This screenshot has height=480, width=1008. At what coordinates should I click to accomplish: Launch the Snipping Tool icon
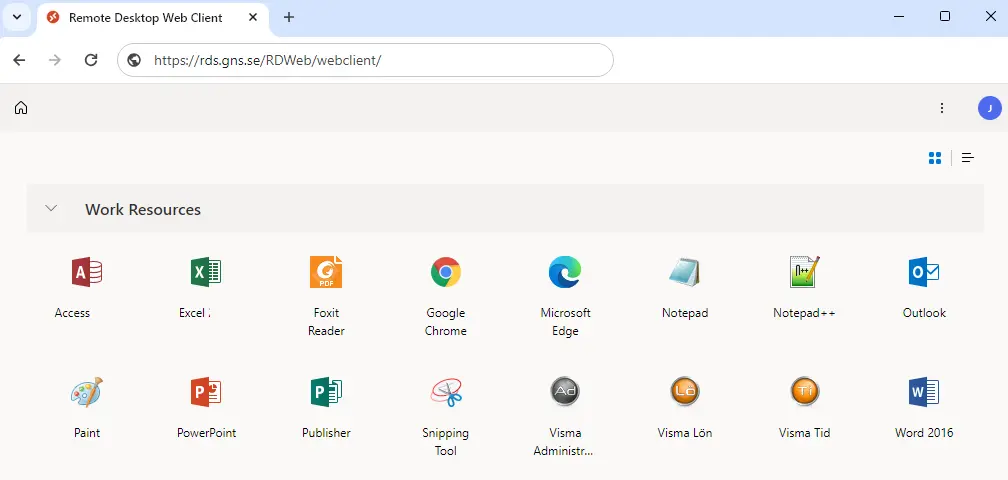pos(446,392)
